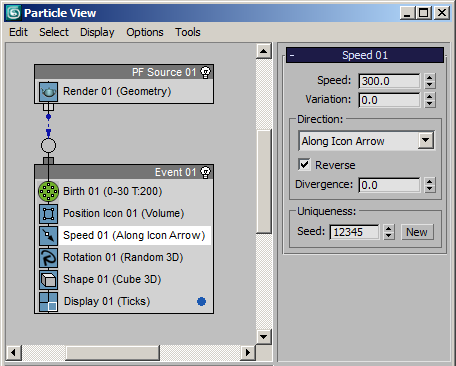This screenshot has width=456, height=366.
Task: Uncheck the Reverse checkbox
Action: [304, 165]
